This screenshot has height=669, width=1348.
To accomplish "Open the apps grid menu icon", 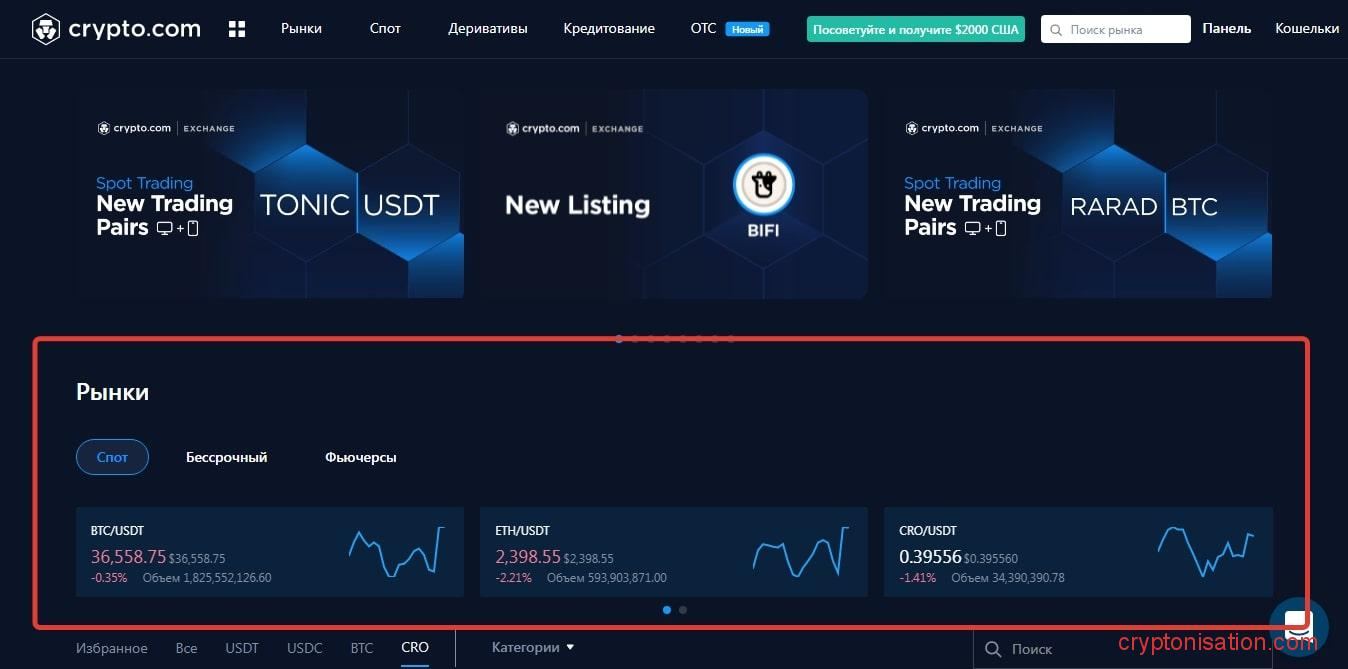I will (237, 29).
